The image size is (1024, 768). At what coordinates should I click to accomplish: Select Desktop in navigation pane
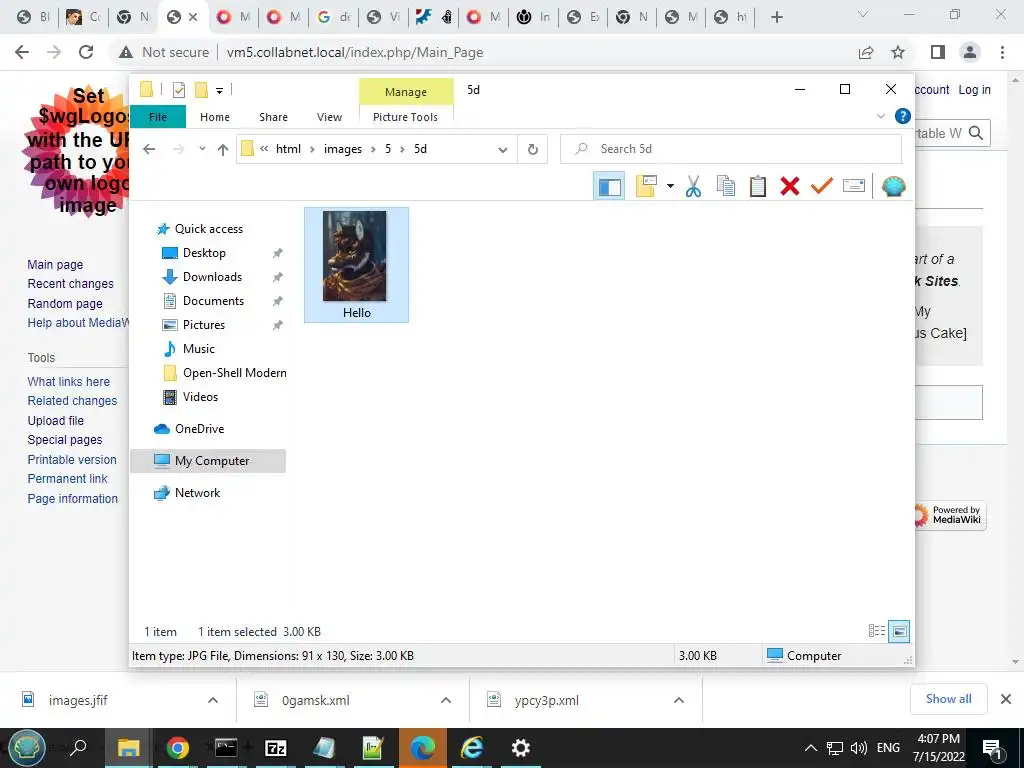coord(204,253)
